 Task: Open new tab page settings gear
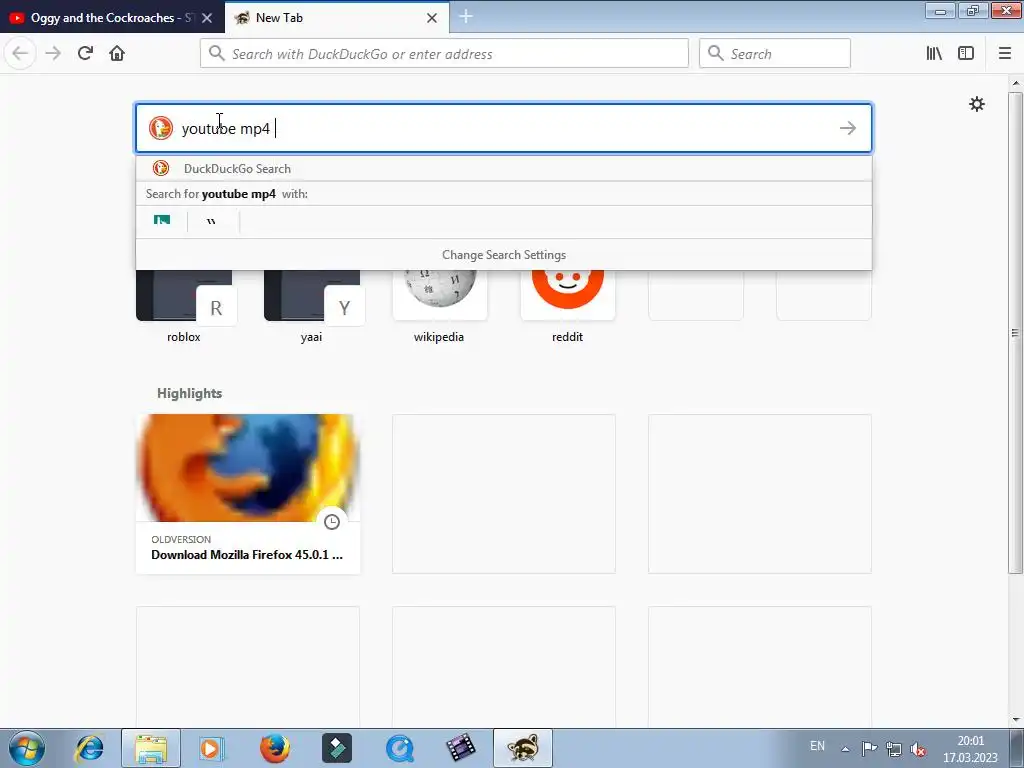[x=976, y=104]
